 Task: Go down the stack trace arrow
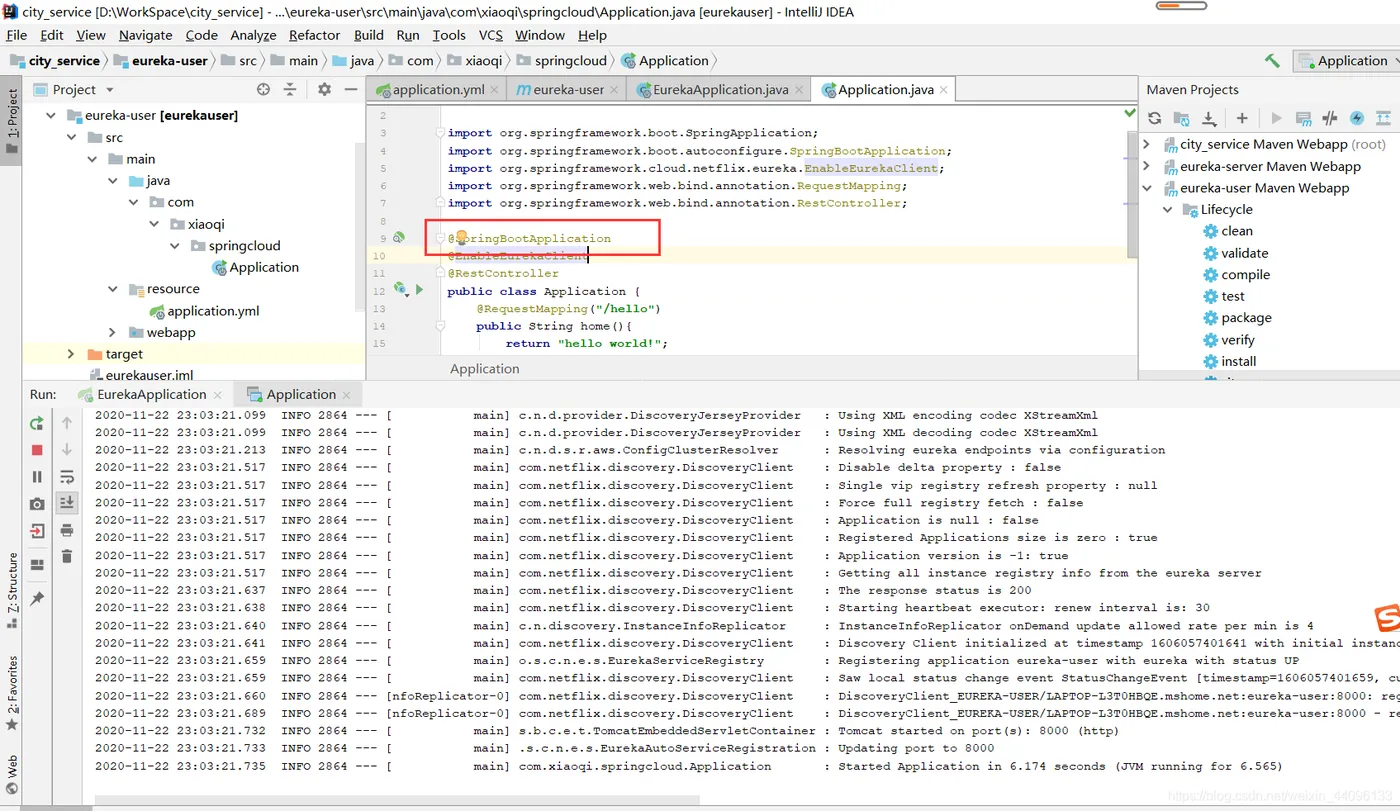pos(67,450)
